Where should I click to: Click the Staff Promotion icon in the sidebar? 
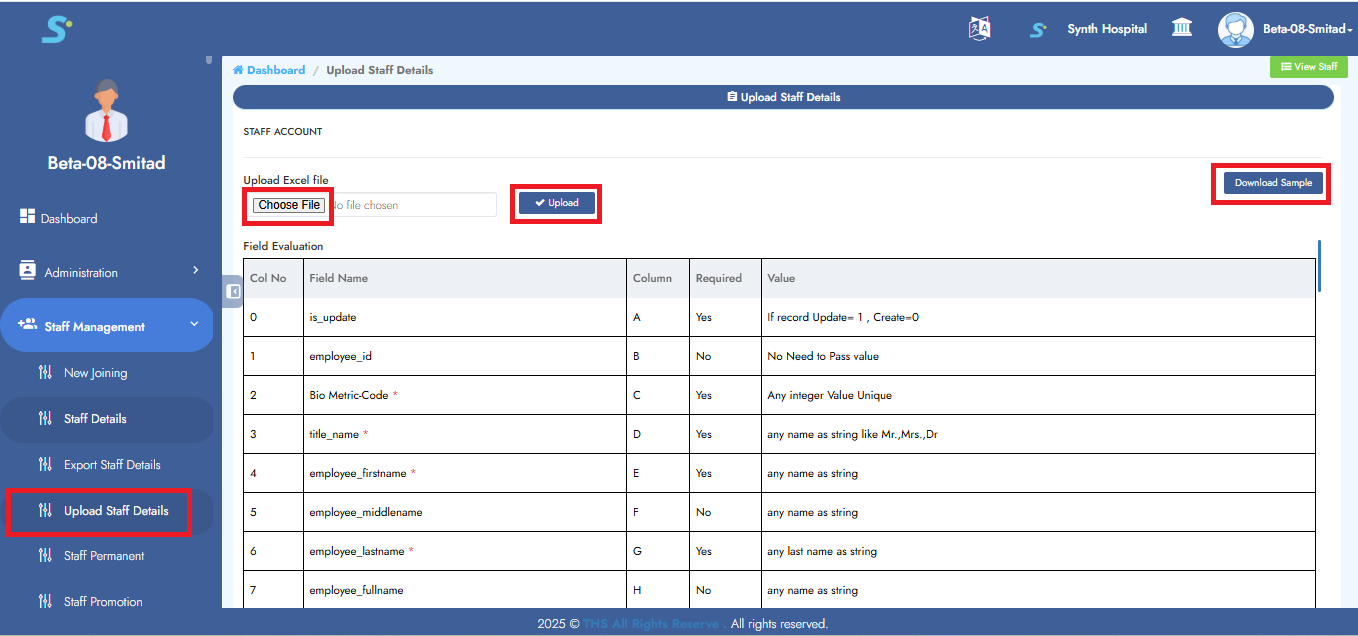click(44, 601)
